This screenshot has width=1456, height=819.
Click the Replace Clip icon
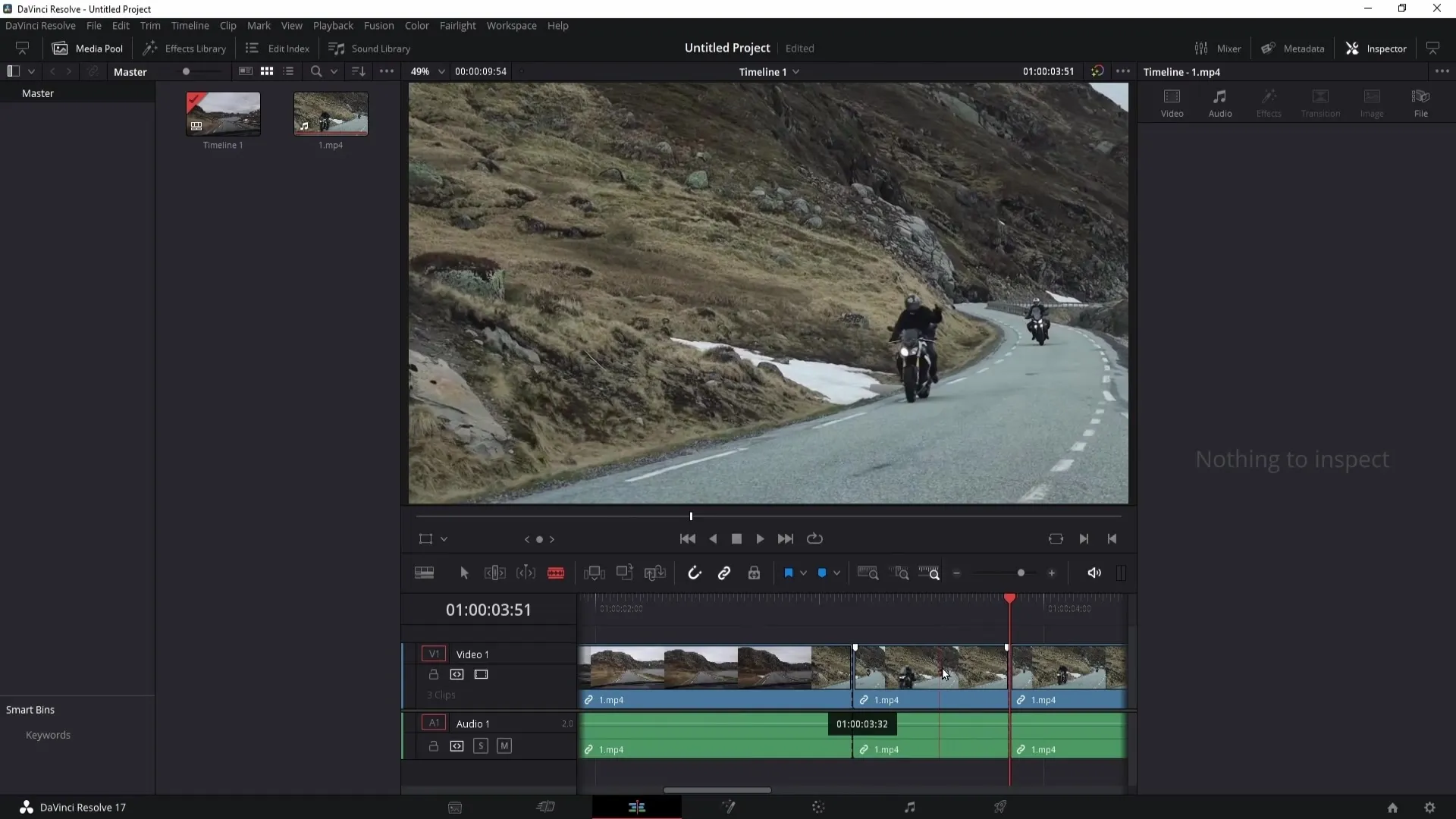pos(654,573)
